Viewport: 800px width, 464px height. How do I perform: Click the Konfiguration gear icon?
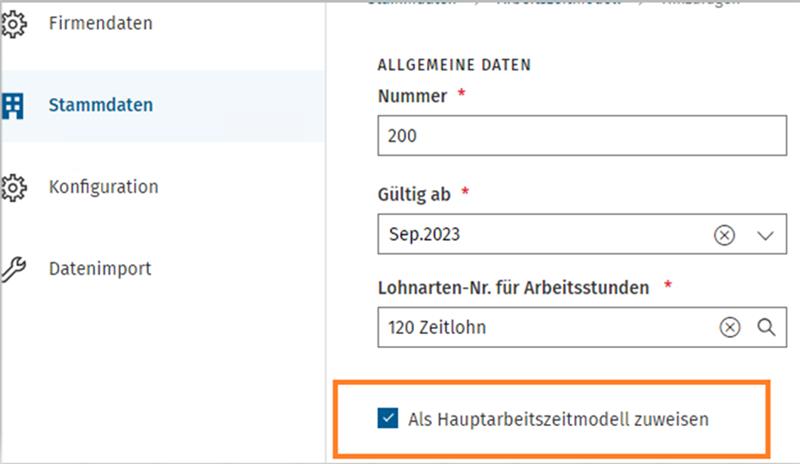point(13,187)
